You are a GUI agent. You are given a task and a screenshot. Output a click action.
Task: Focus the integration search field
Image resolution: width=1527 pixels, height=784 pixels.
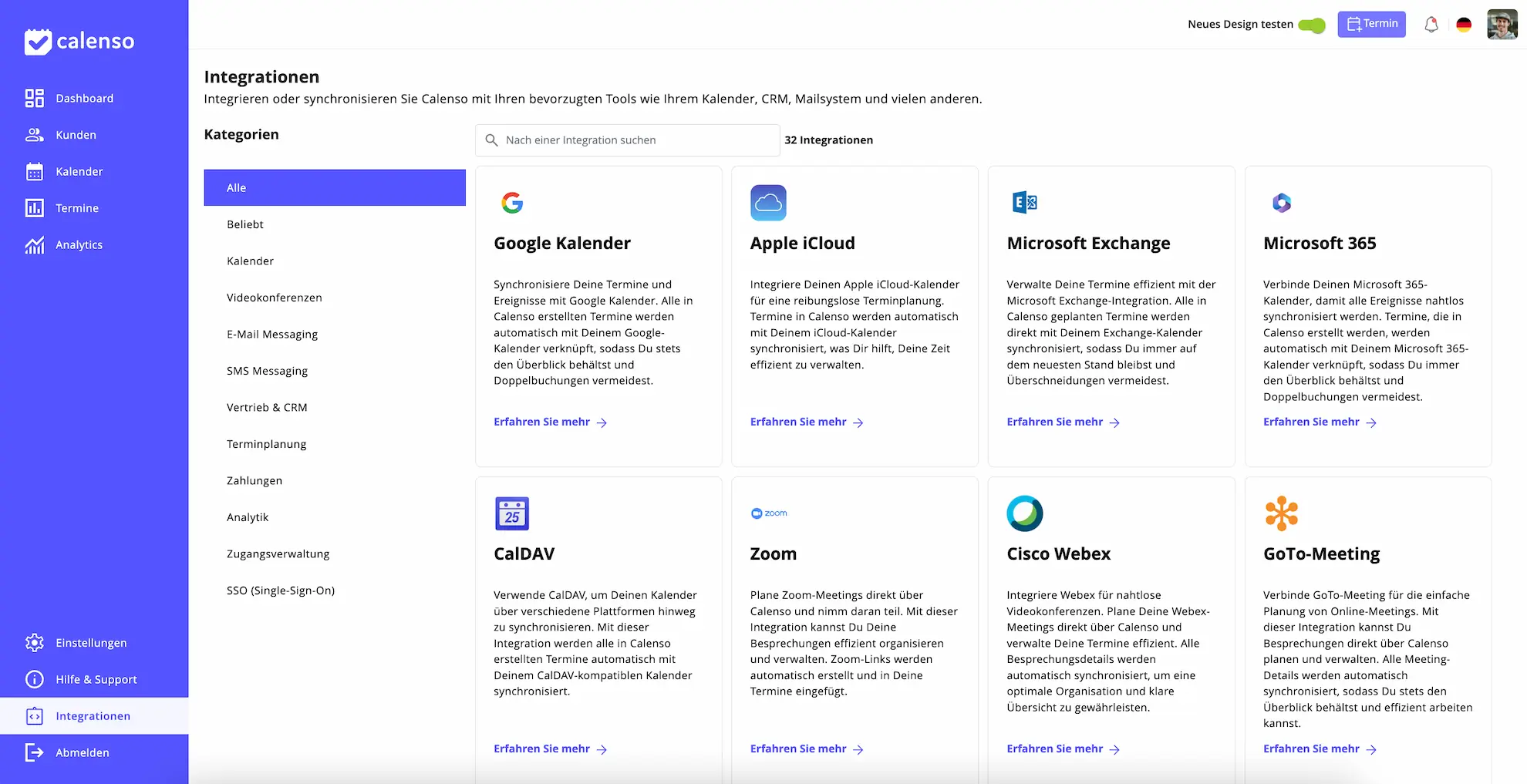tap(632, 140)
